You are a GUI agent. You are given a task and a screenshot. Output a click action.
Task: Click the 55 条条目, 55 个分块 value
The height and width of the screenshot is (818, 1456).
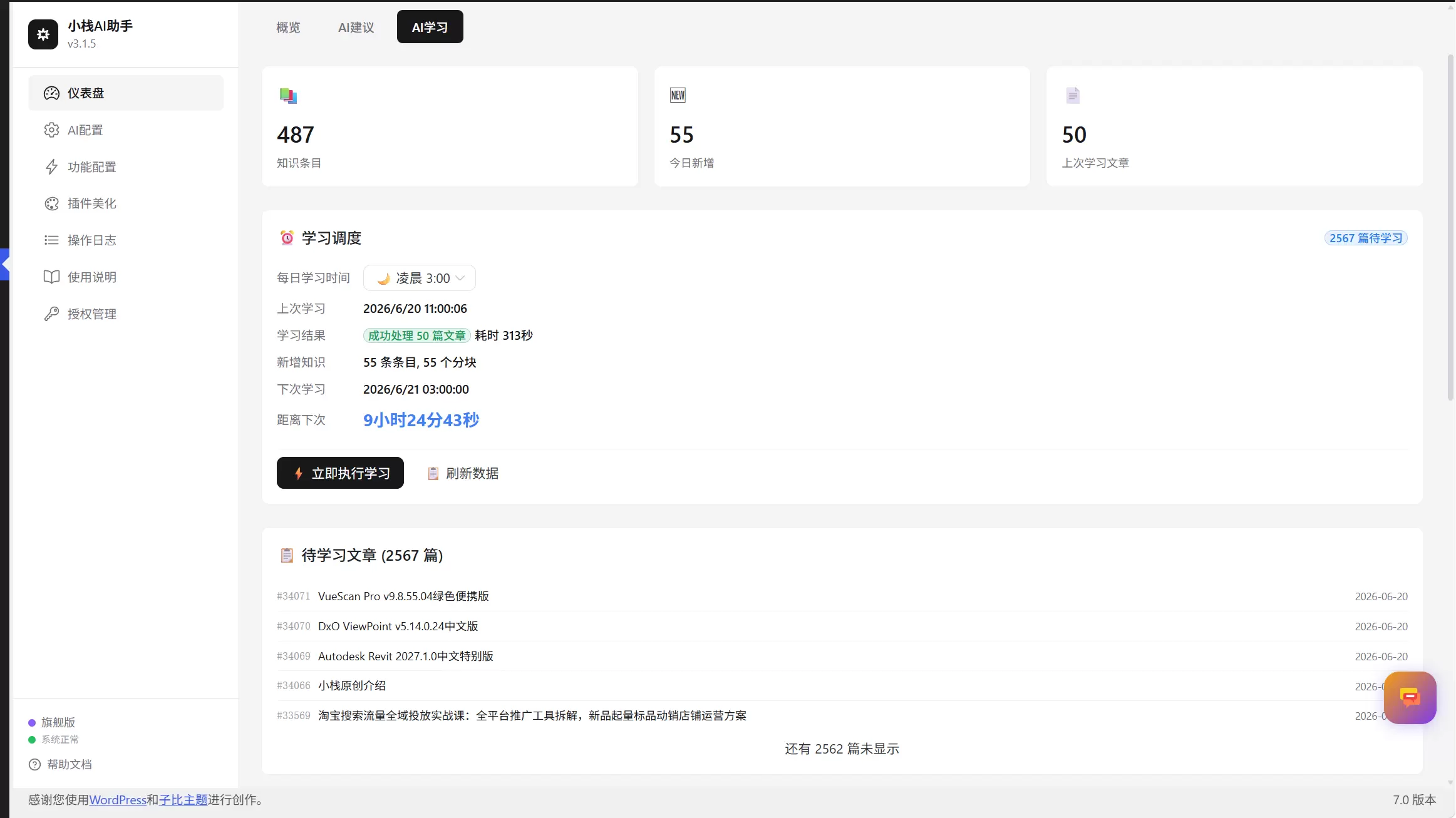[420, 362]
